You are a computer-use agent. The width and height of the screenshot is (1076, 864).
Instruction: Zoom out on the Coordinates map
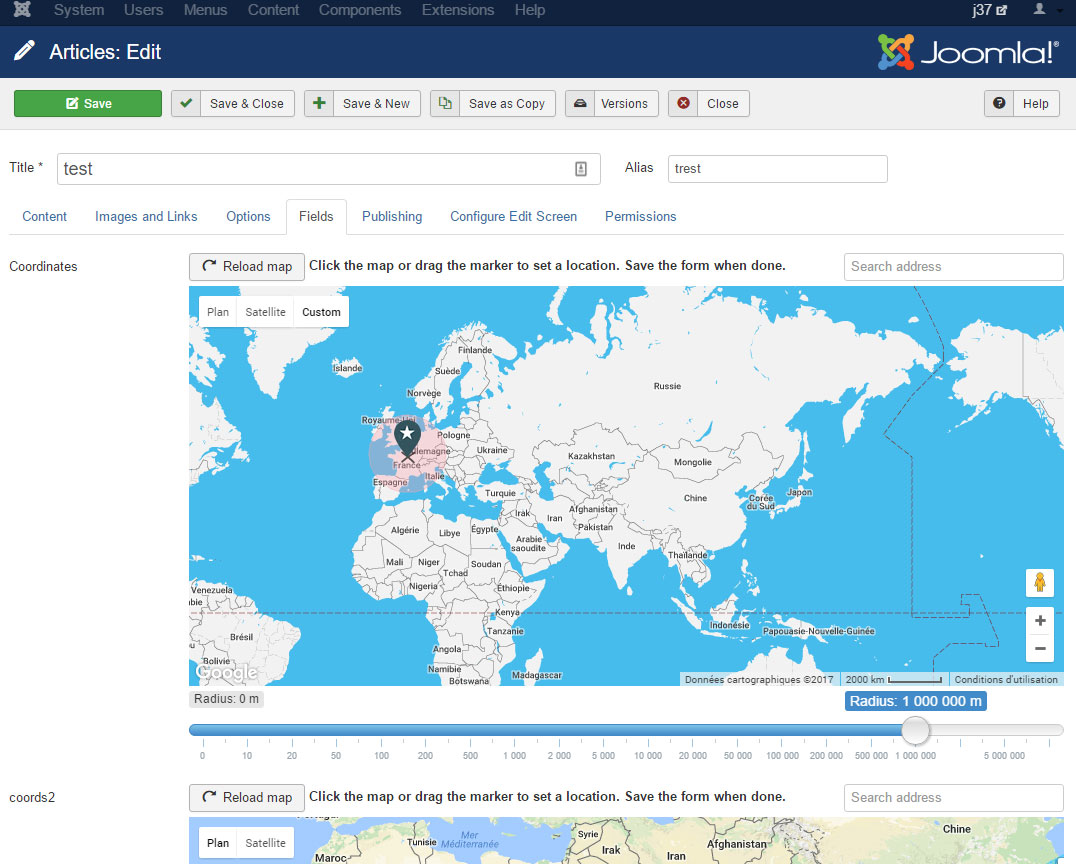click(1040, 649)
